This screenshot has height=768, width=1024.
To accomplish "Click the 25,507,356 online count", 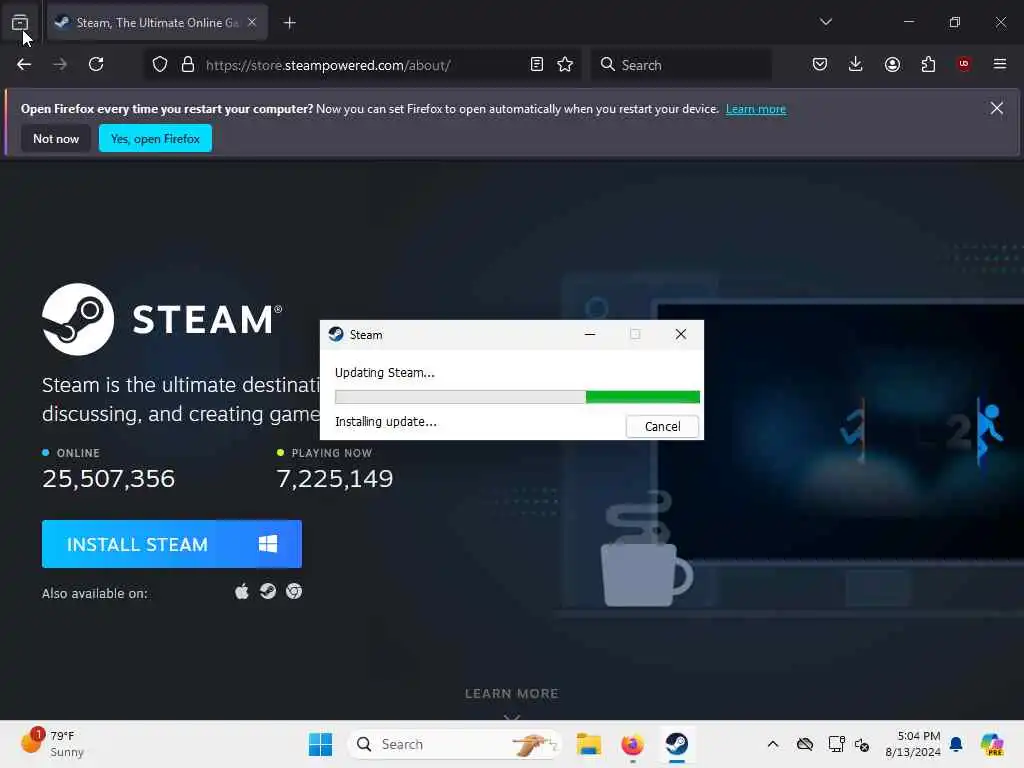I will pos(108,479).
